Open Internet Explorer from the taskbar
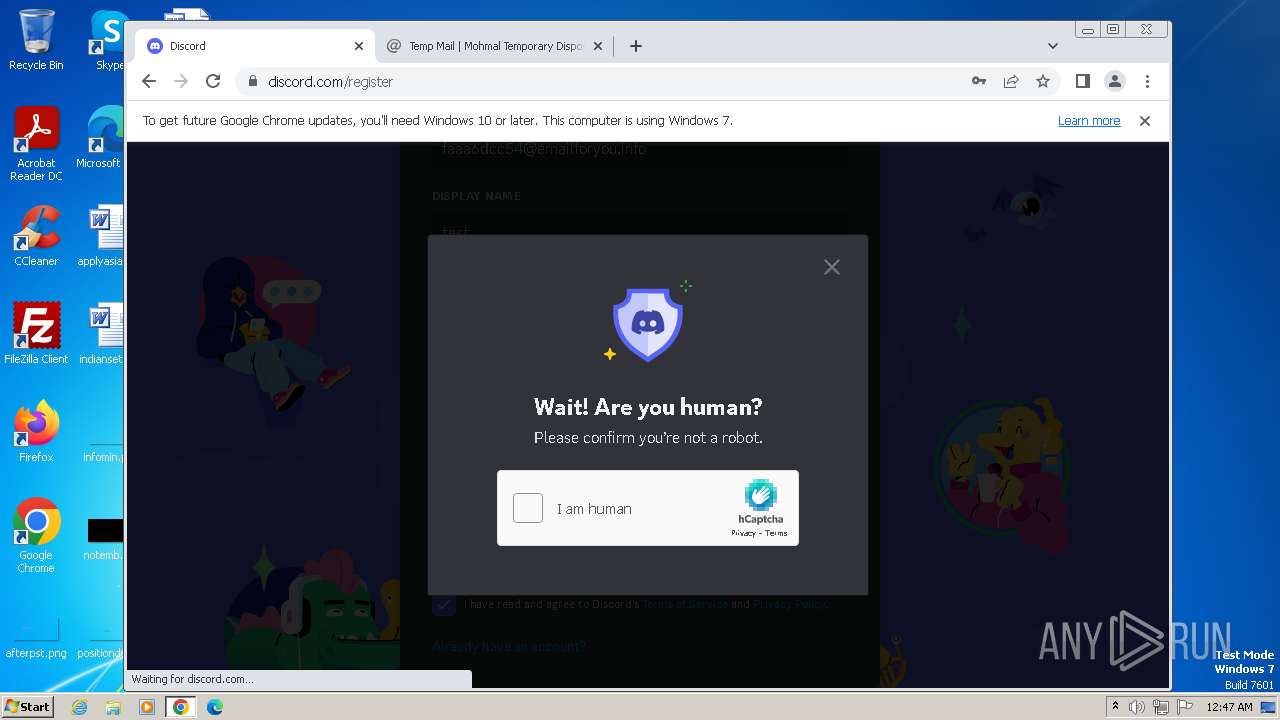1280x720 pixels. 80,707
